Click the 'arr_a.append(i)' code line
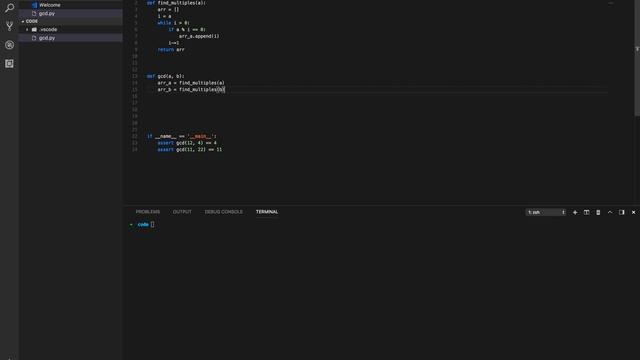 coord(199,36)
